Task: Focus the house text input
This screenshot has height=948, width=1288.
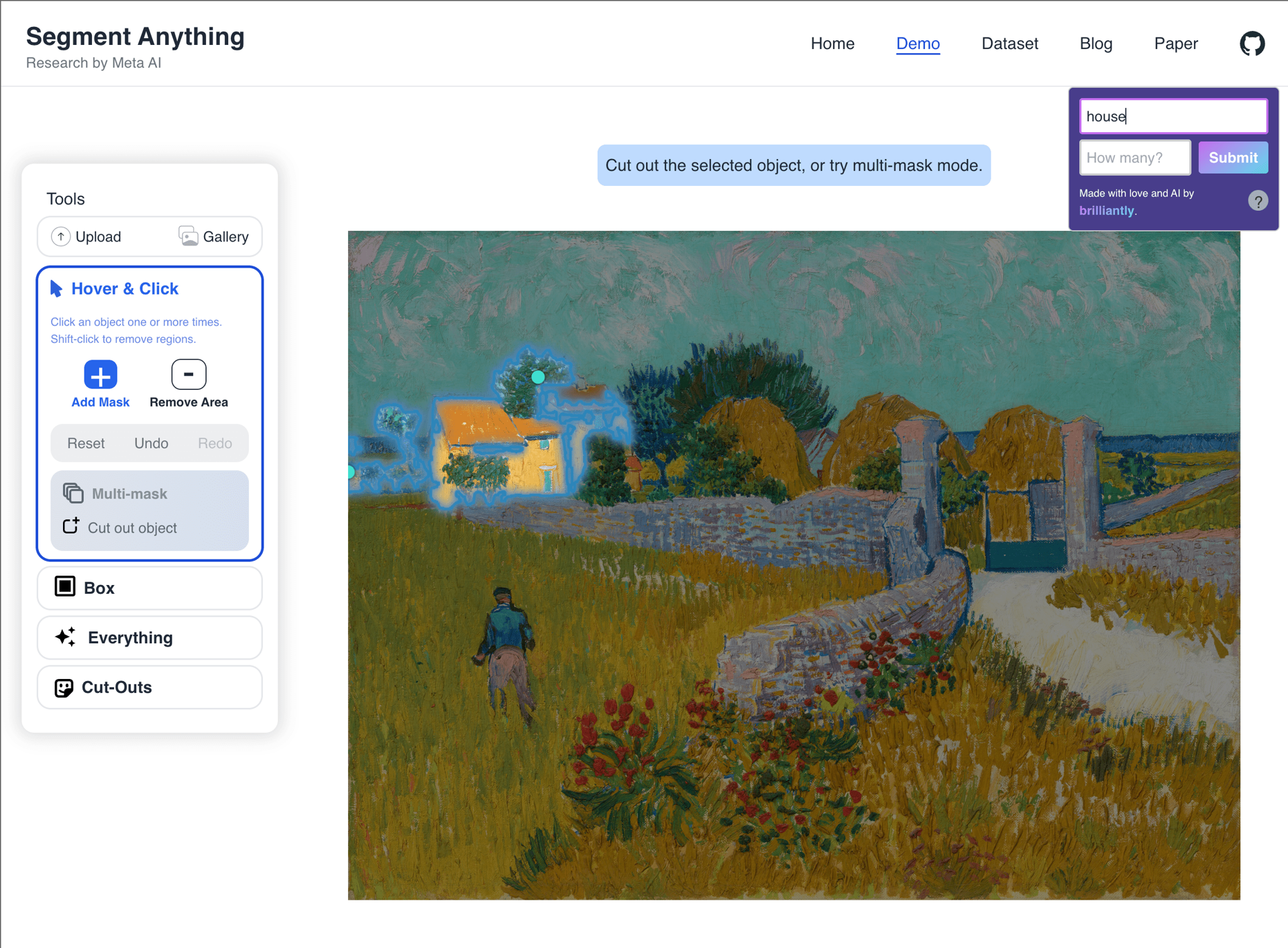Action: 1173,116
